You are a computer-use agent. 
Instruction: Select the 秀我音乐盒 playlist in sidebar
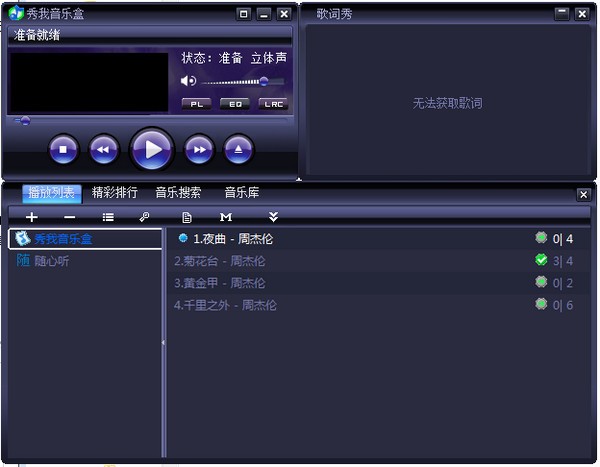click(x=85, y=239)
